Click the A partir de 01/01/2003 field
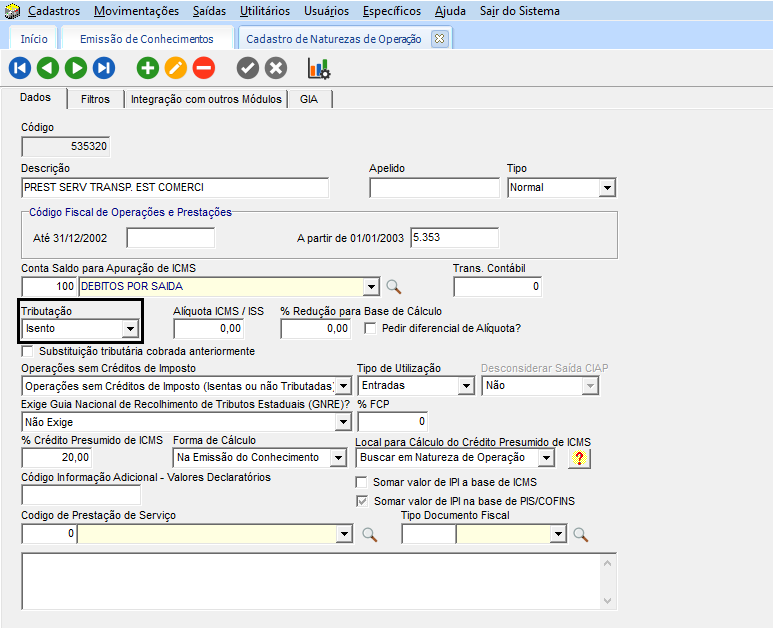 [x=454, y=238]
